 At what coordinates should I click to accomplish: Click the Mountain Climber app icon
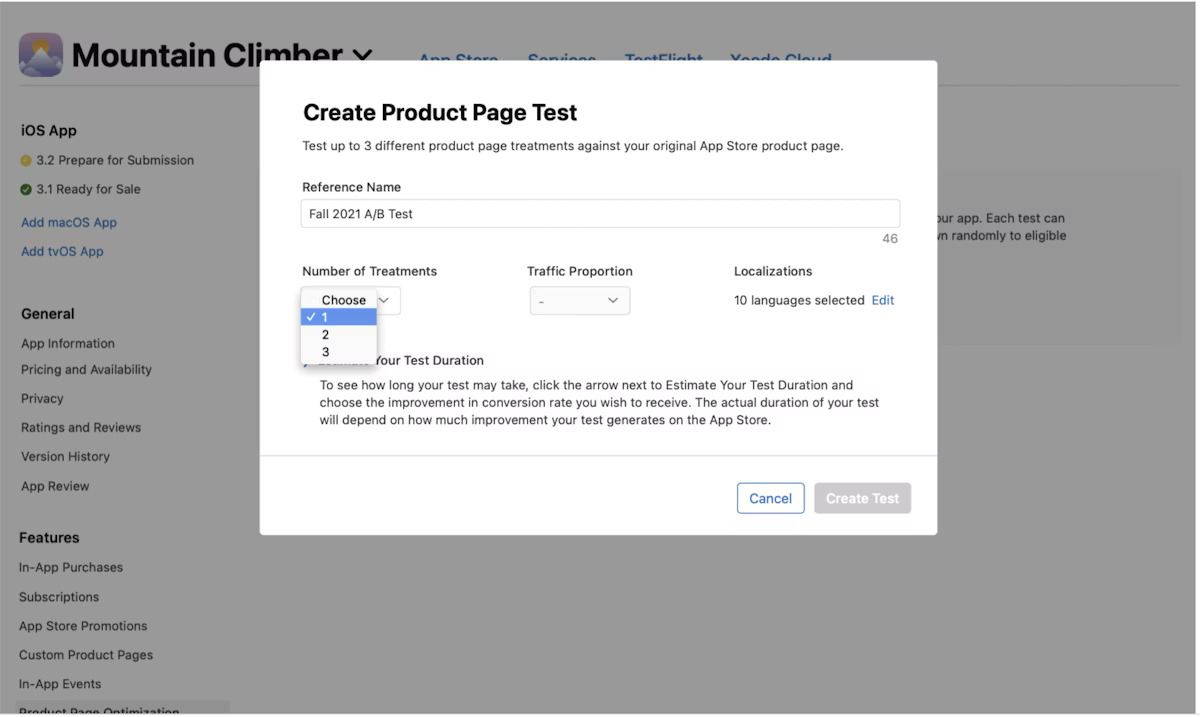[40, 55]
